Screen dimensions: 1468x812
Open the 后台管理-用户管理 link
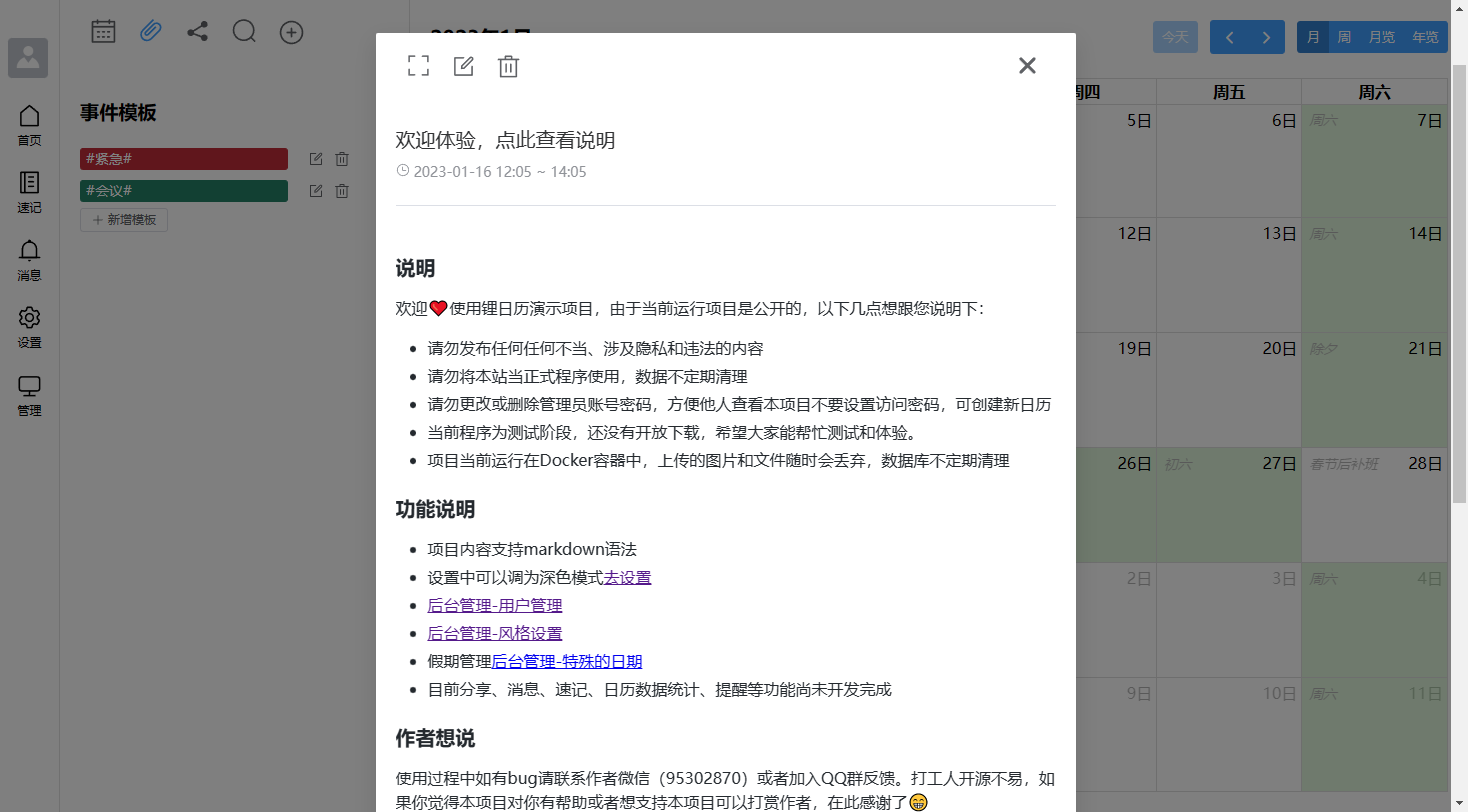pos(494,606)
